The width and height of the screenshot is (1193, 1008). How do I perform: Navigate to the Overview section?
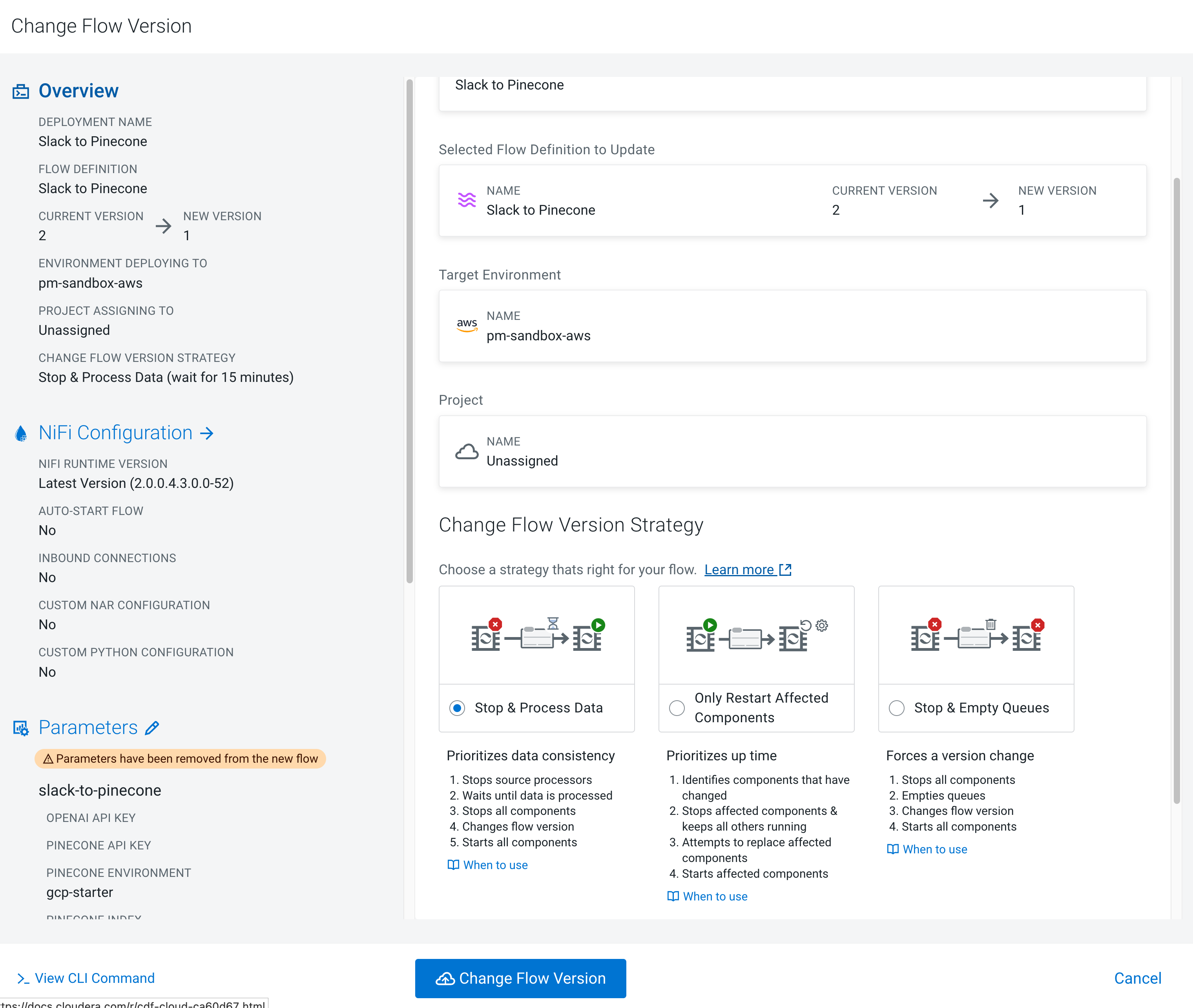(78, 90)
